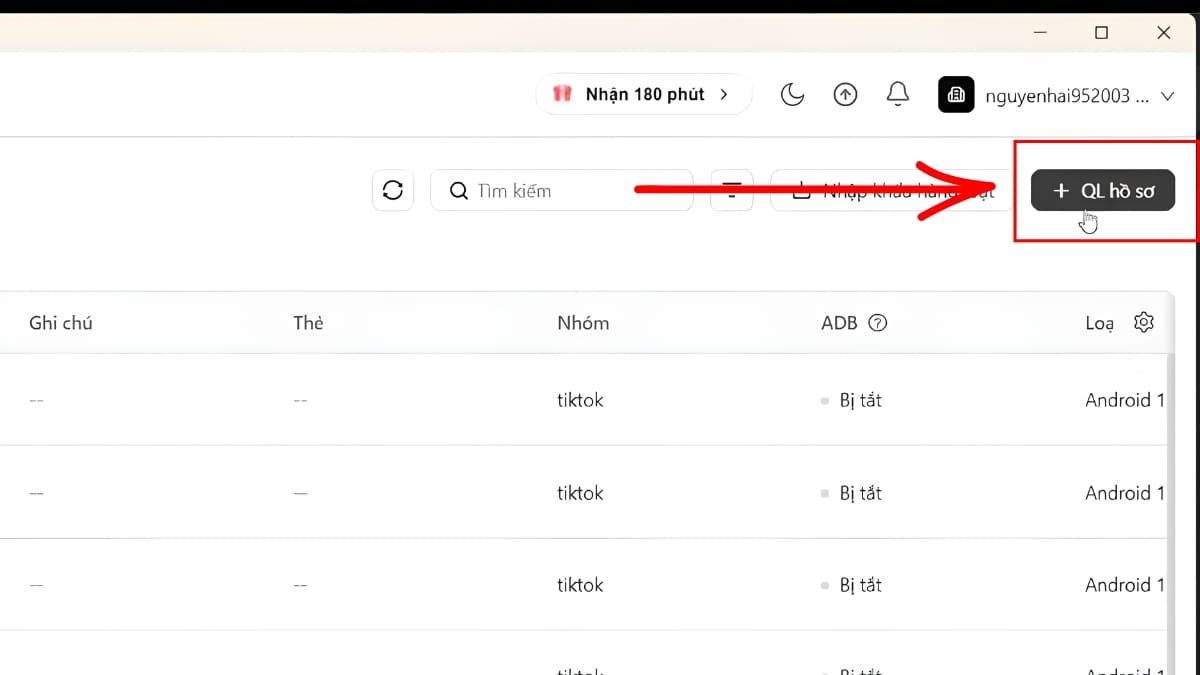Open notifications bell icon

coord(898,94)
